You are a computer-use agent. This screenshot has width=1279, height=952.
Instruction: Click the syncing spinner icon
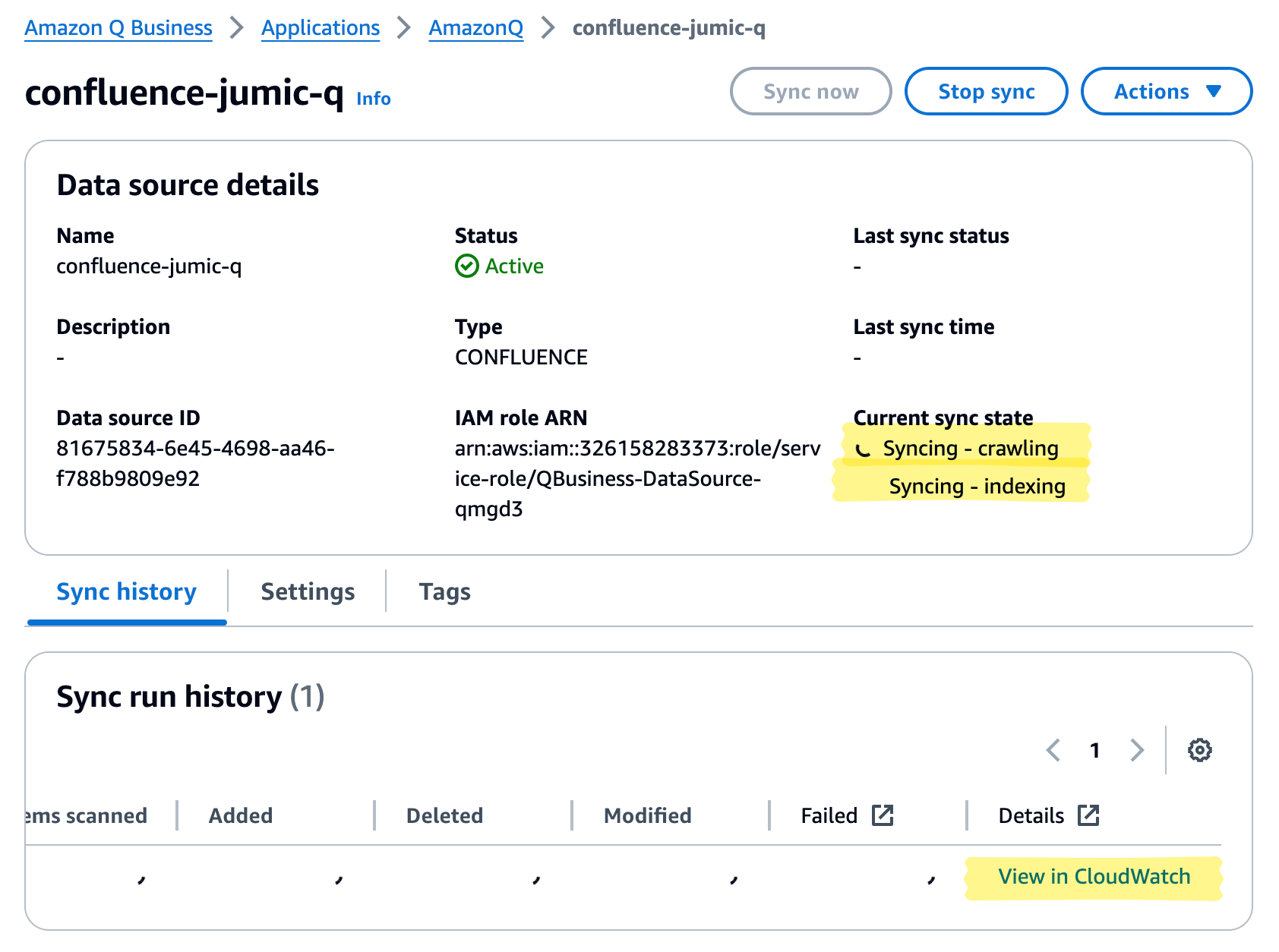click(x=864, y=449)
